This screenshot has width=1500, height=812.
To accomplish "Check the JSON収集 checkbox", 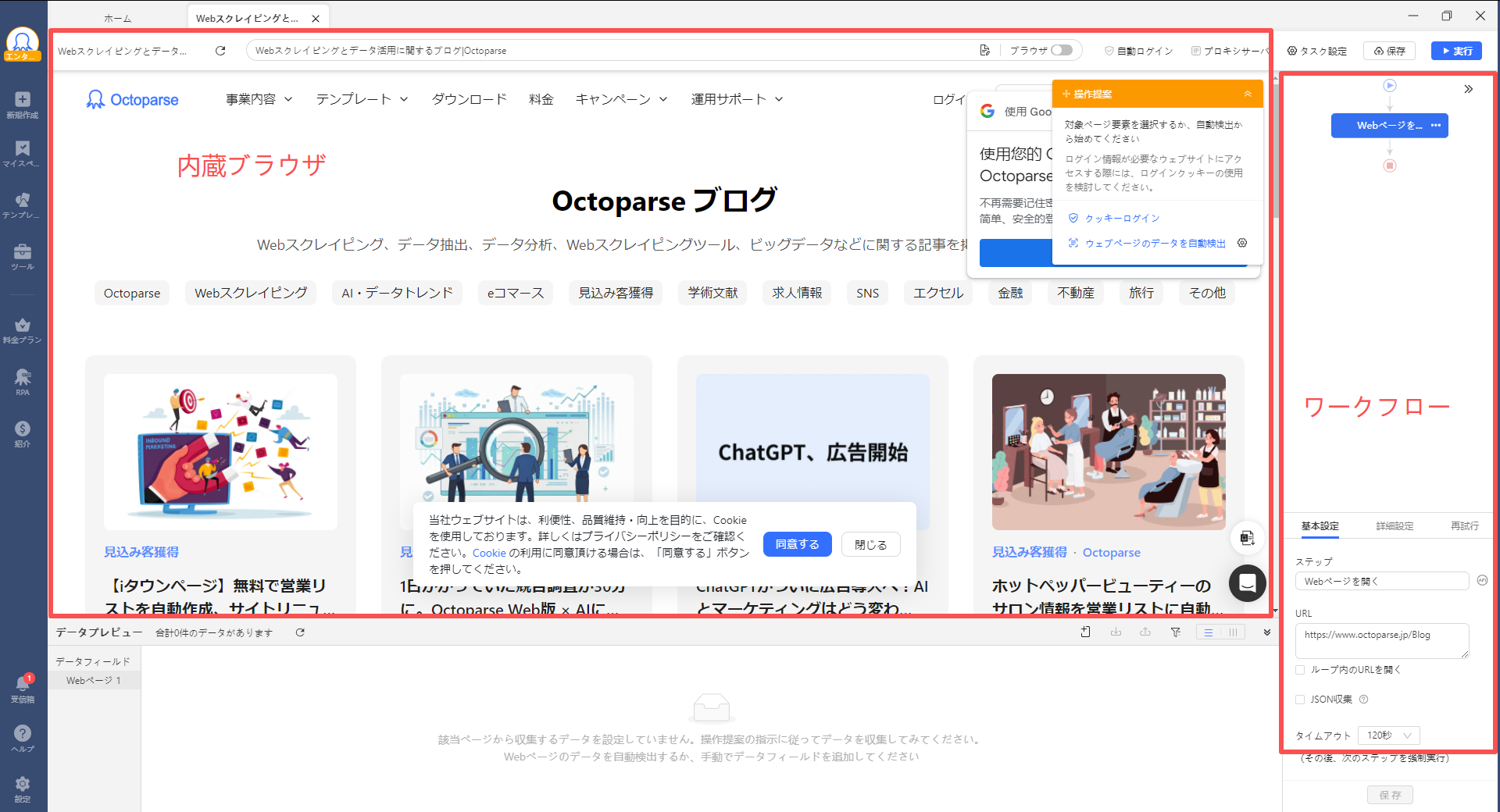I will pos(1300,699).
